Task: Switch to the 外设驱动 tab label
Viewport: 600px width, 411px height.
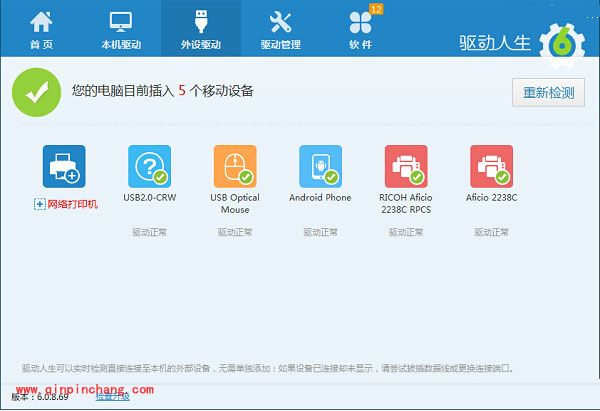Action: click(x=201, y=45)
